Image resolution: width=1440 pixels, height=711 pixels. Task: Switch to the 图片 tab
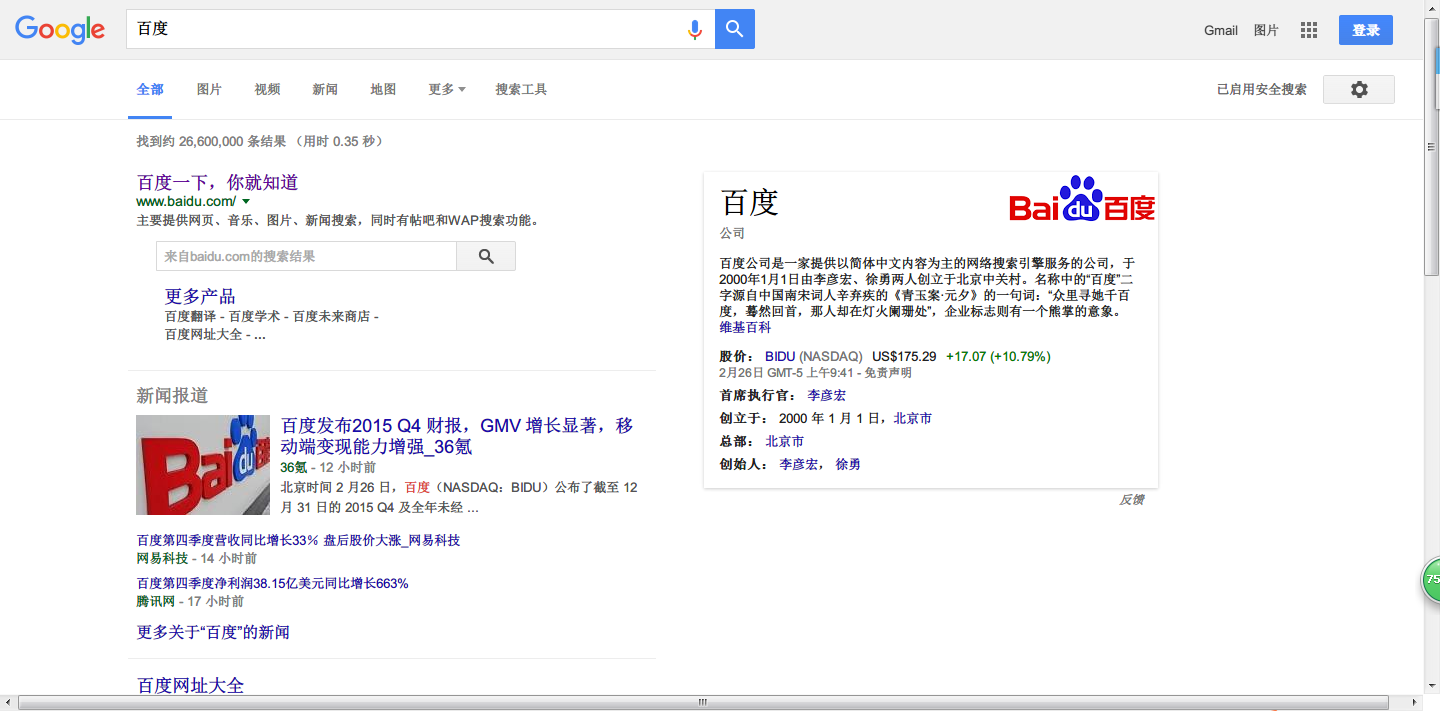[209, 89]
